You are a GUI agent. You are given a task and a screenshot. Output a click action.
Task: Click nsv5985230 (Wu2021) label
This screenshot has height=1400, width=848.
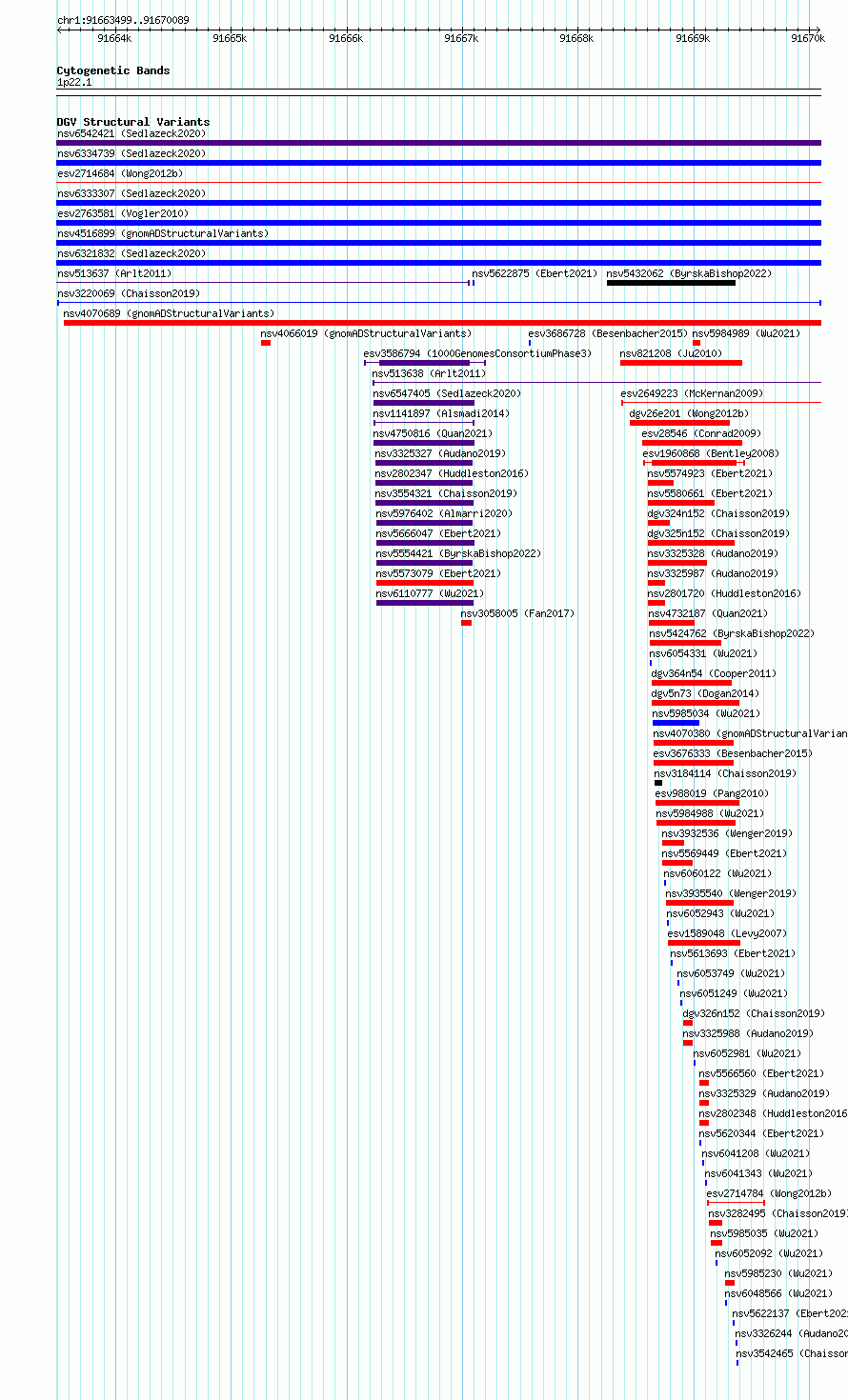click(778, 1274)
